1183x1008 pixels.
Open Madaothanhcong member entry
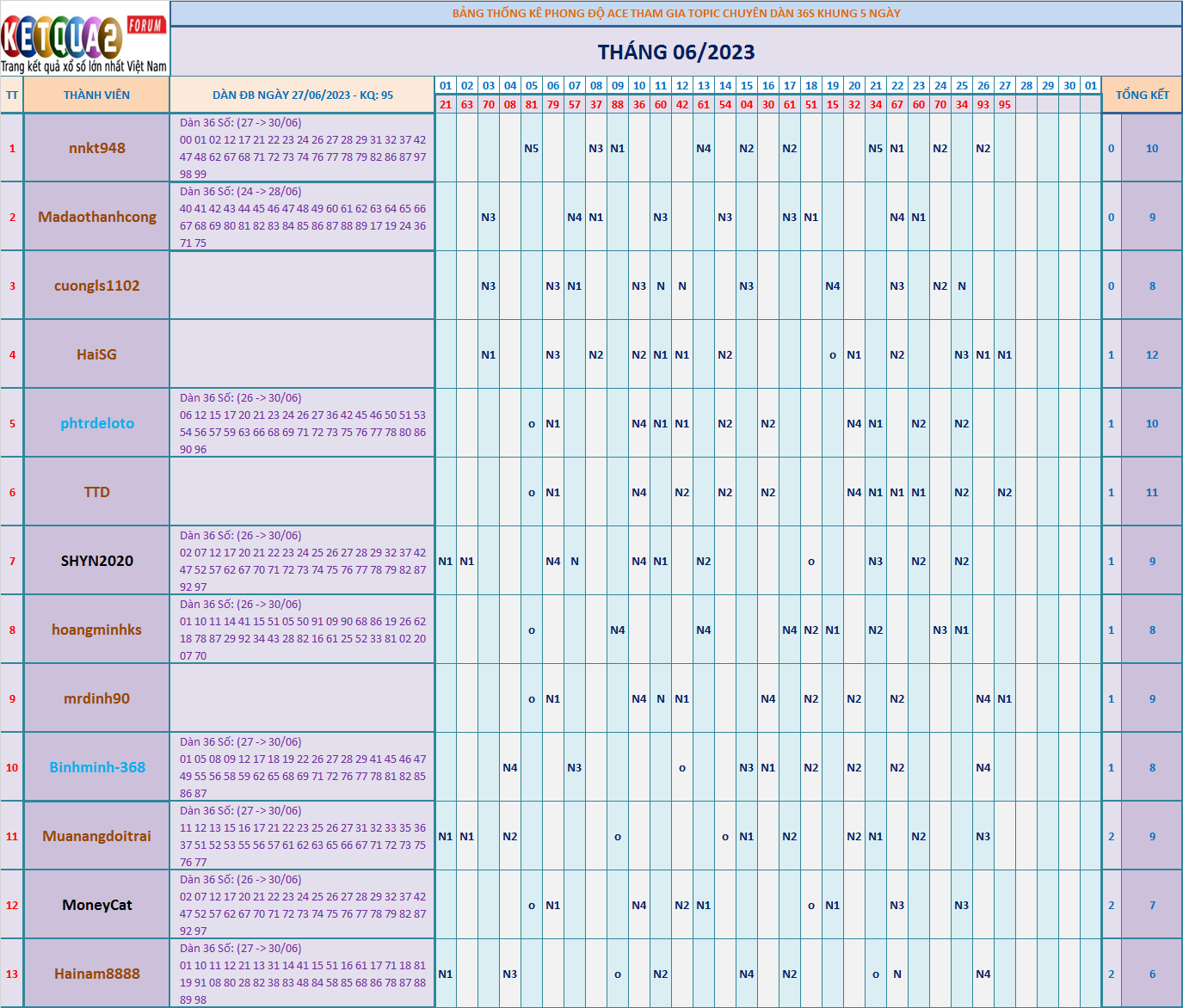click(97, 217)
